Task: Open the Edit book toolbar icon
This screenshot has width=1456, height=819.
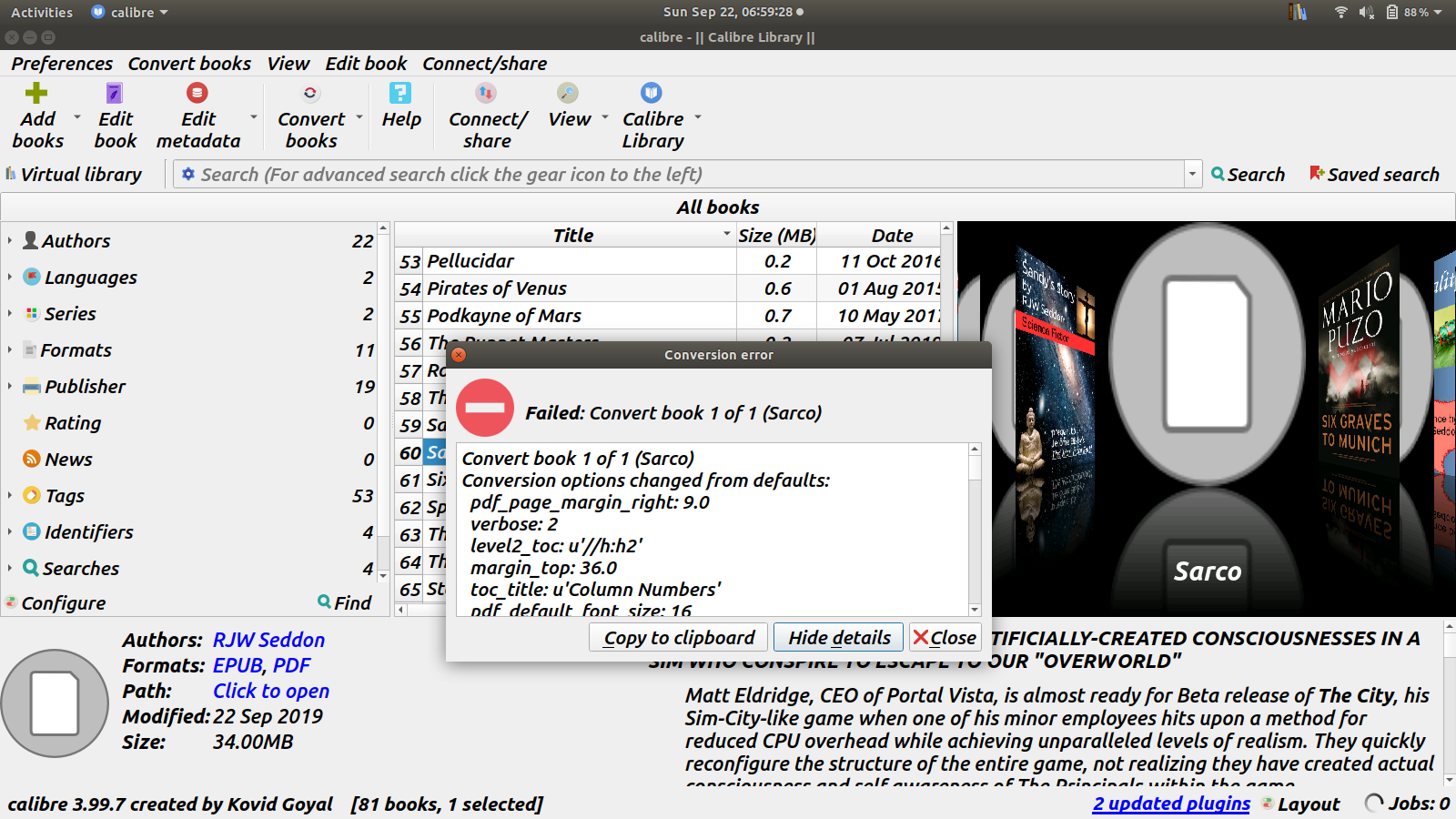Action: [114, 93]
